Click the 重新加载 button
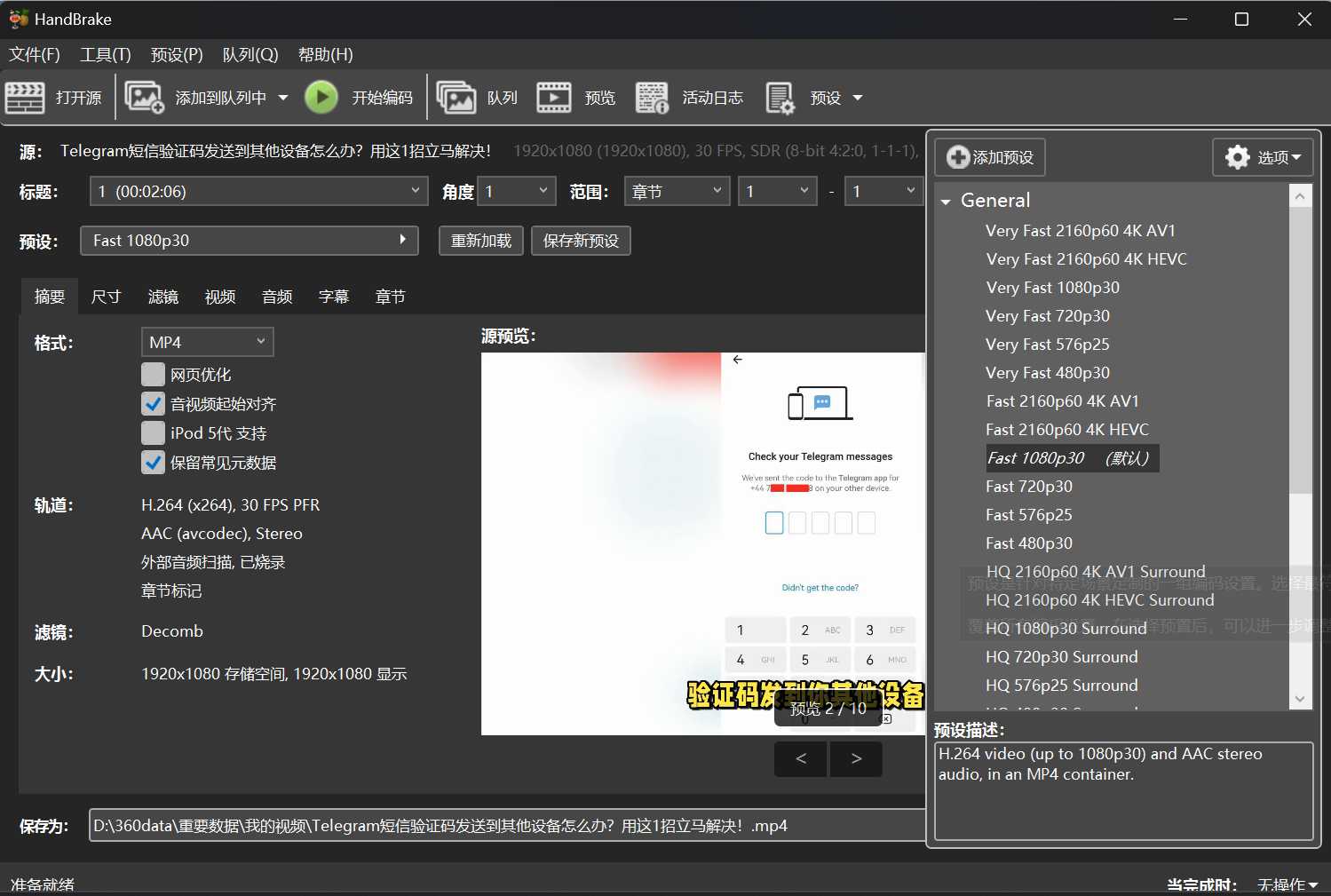Viewport: 1331px width, 896px height. click(480, 241)
